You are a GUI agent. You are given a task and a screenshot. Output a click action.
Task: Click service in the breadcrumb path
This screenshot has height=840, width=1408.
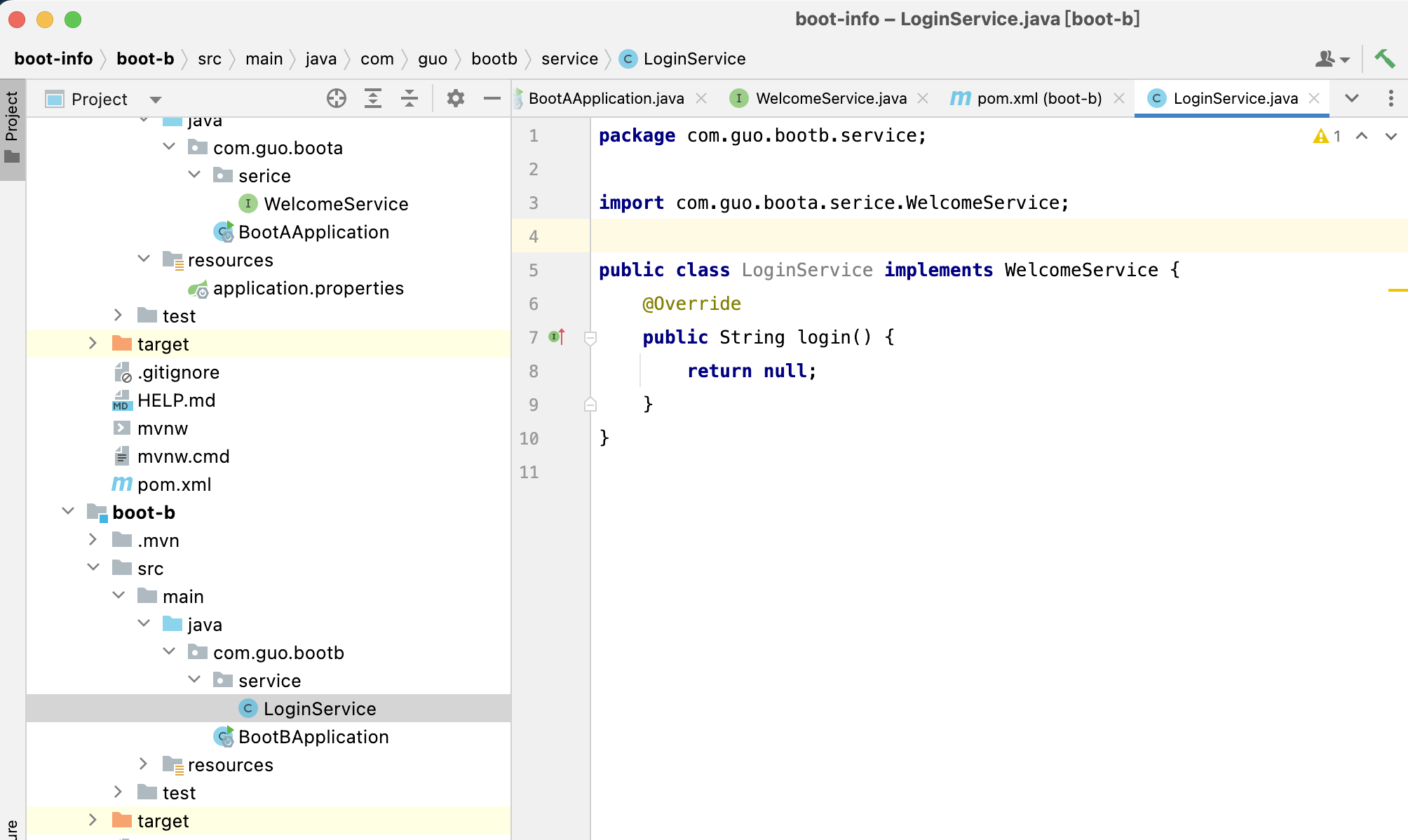(569, 59)
